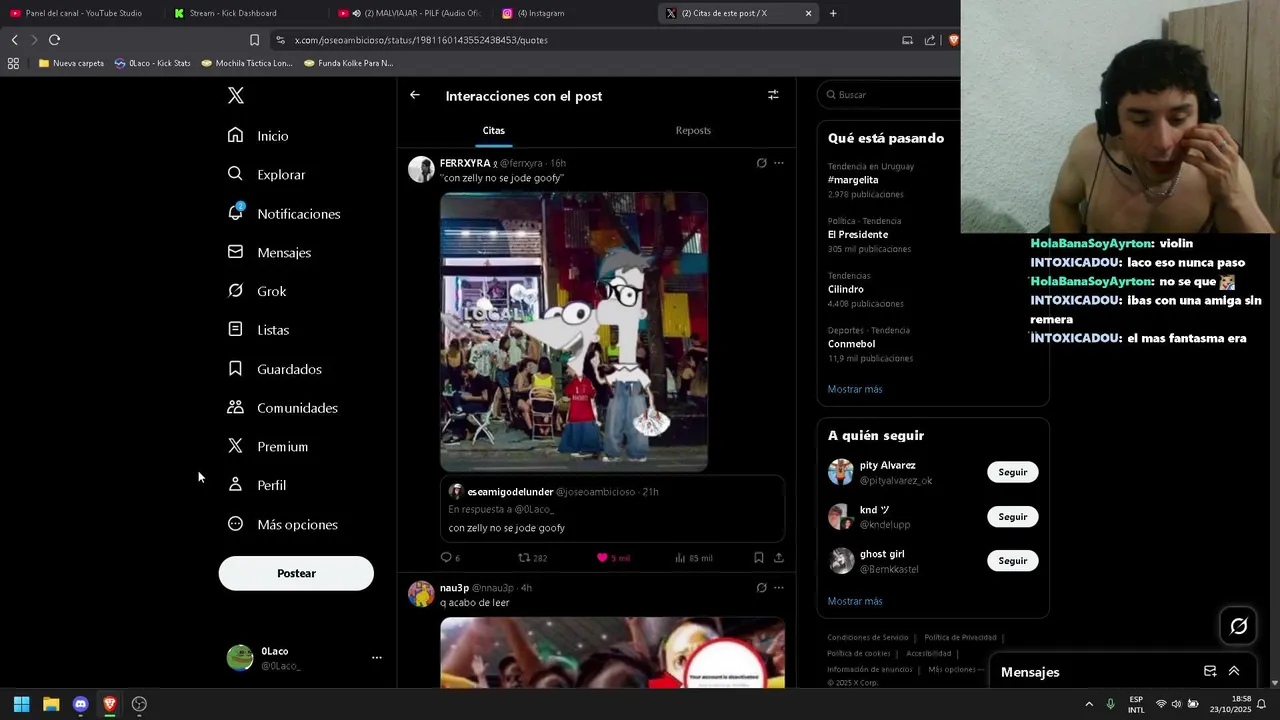The width and height of the screenshot is (1280, 720).
Task: Switch to the Kick Dashboard browser tab
Action: tap(246, 13)
